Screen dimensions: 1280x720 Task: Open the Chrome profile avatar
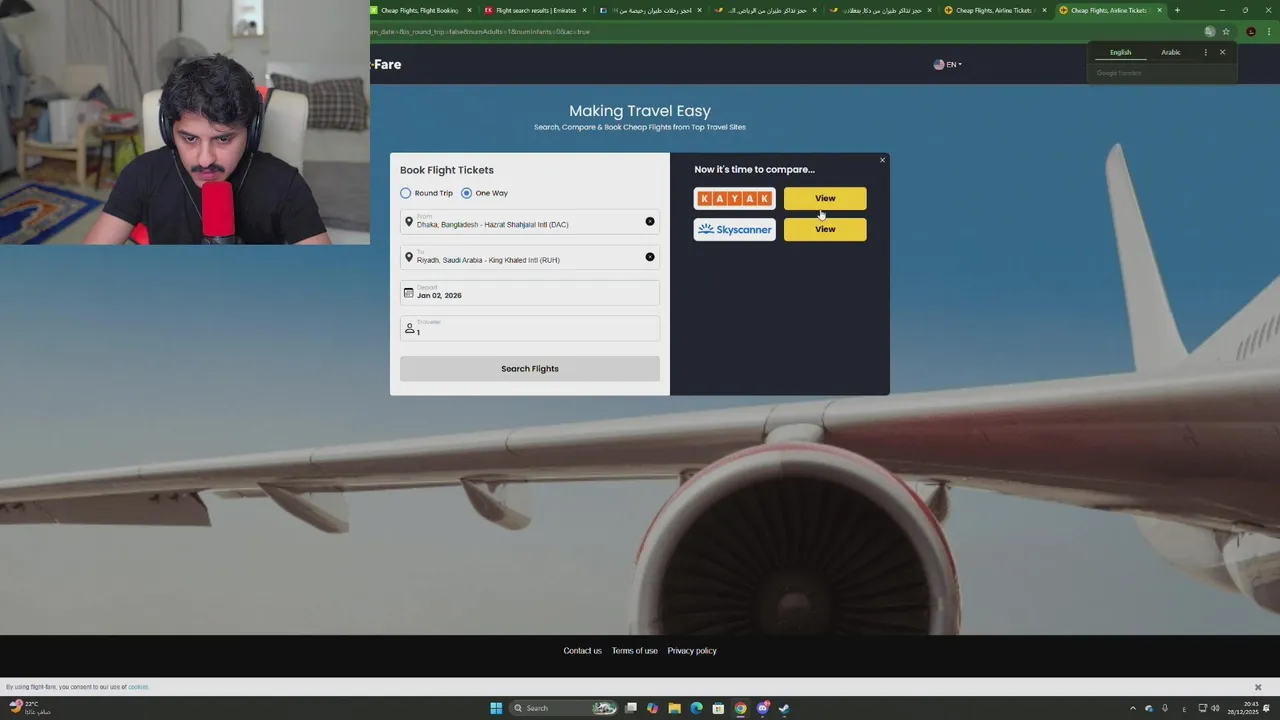(x=1251, y=31)
